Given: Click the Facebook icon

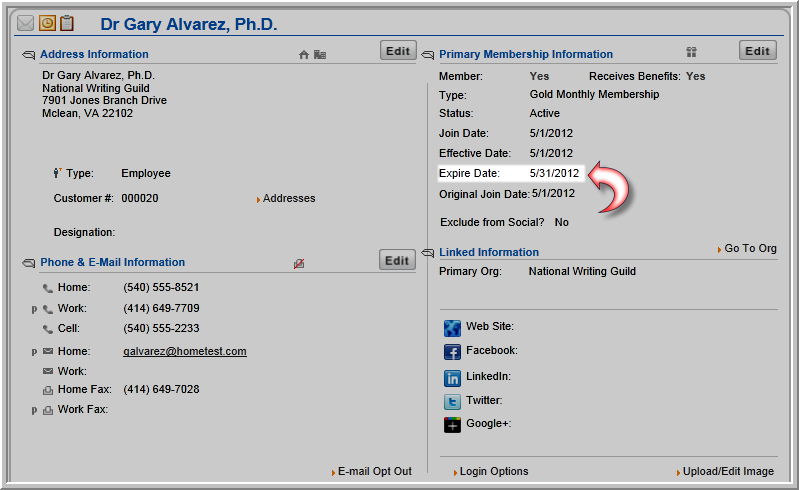Looking at the screenshot, I should coord(452,352).
